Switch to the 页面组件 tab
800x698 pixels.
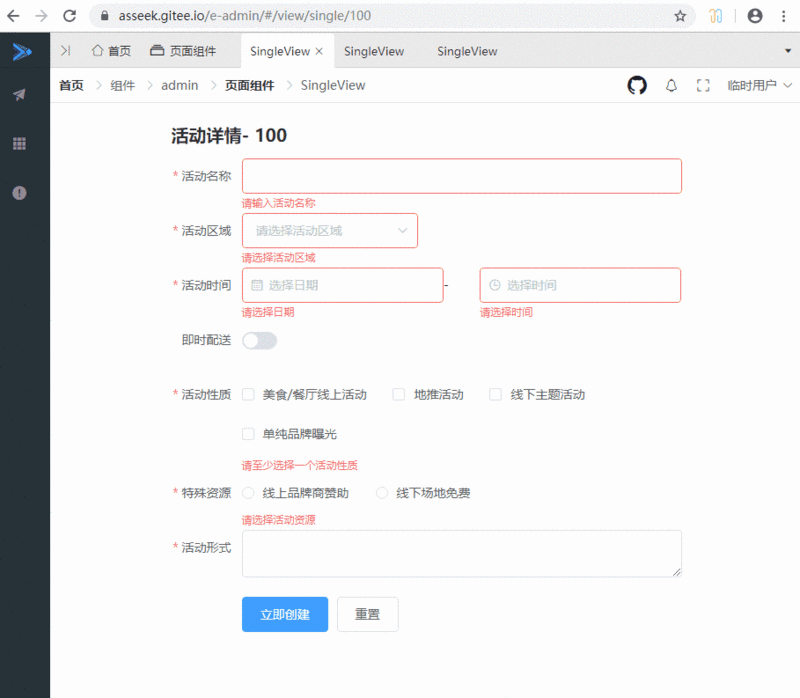[x=183, y=51]
